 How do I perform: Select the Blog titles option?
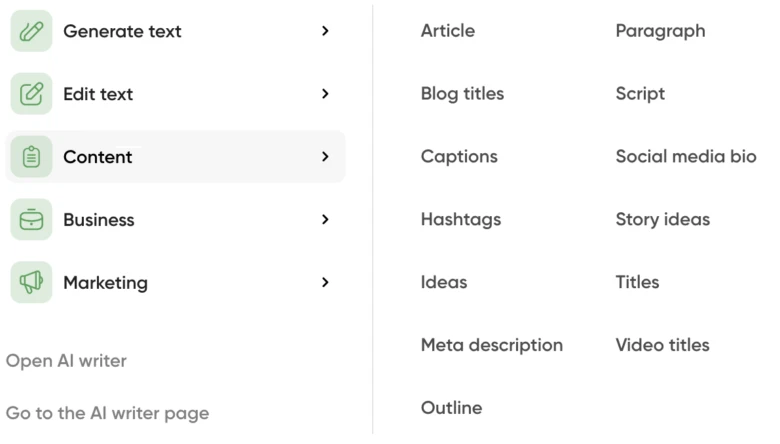(462, 94)
